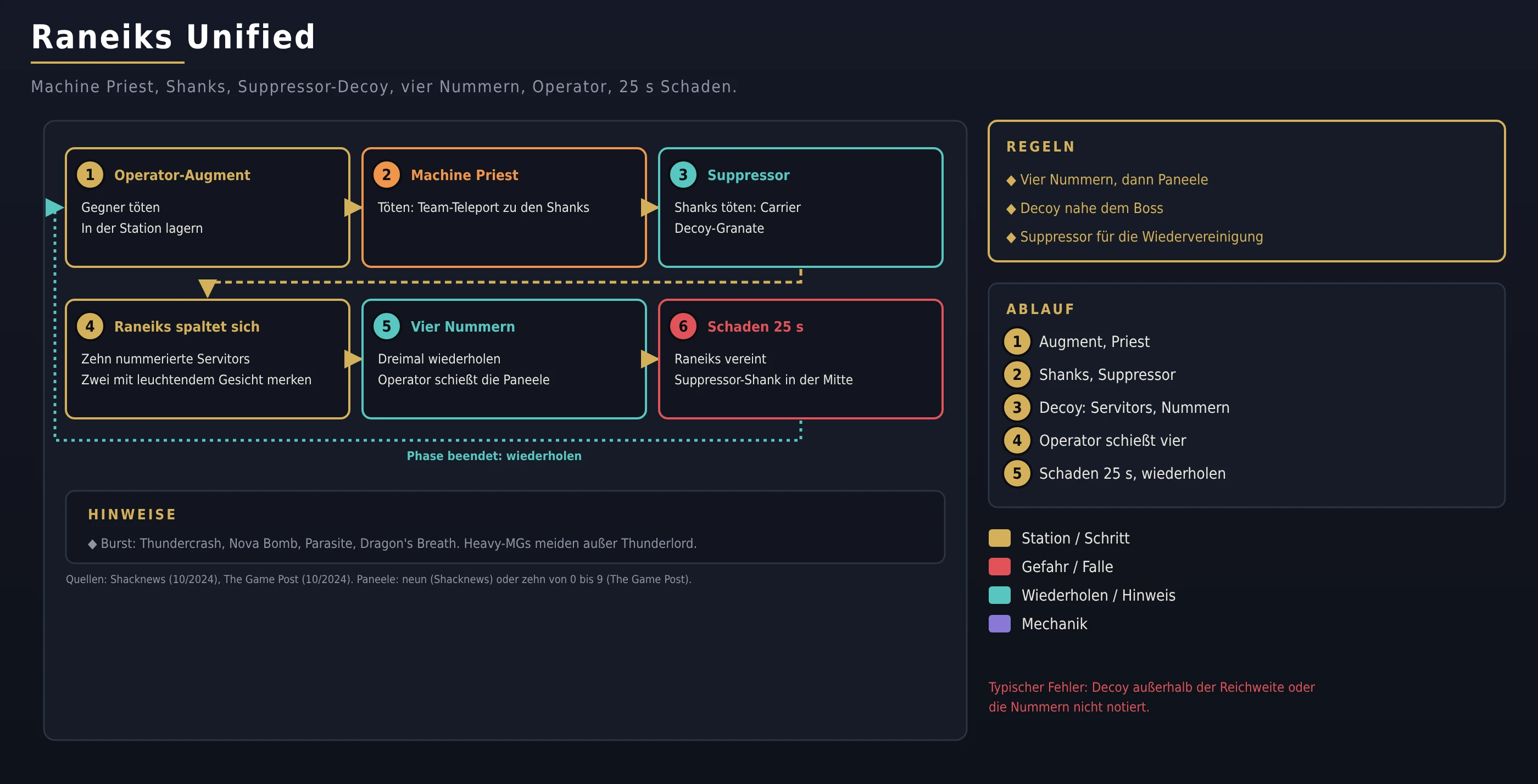Select the Machine Priest card title
The image size is (1538, 784).
click(x=465, y=176)
